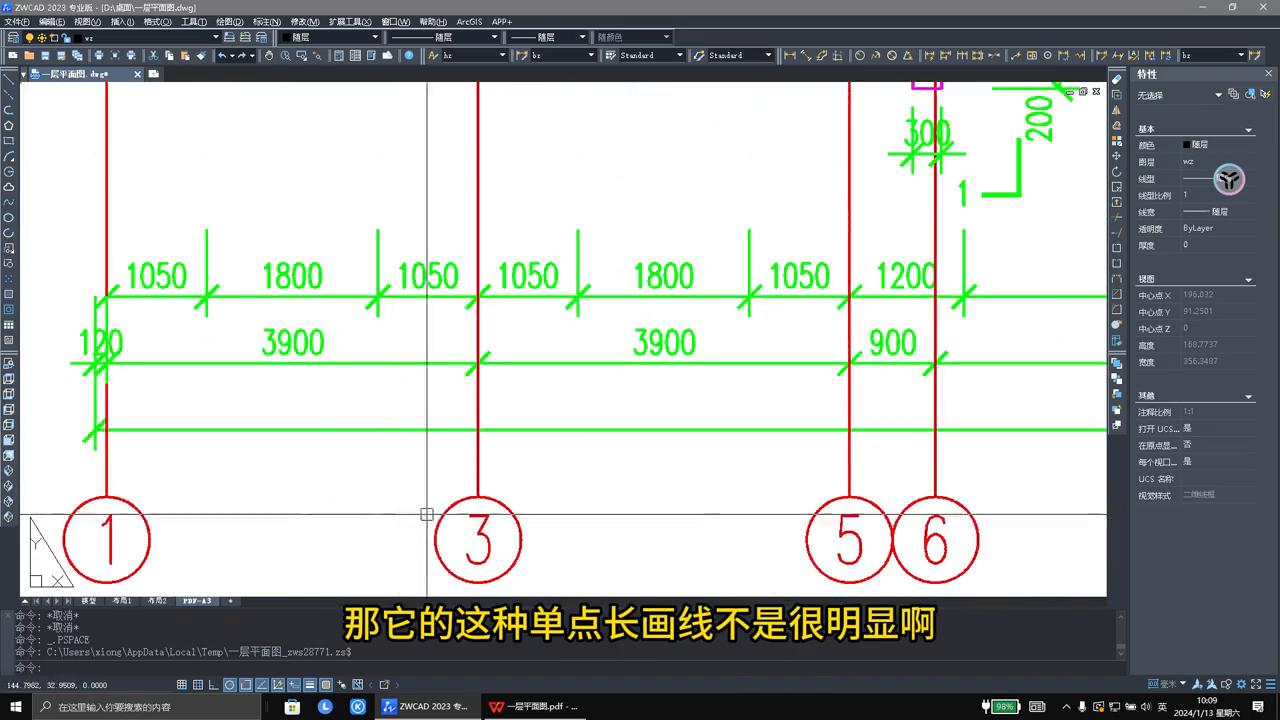Image resolution: width=1280 pixels, height=720 pixels.
Task: Click the Print icon
Action: click(99, 55)
